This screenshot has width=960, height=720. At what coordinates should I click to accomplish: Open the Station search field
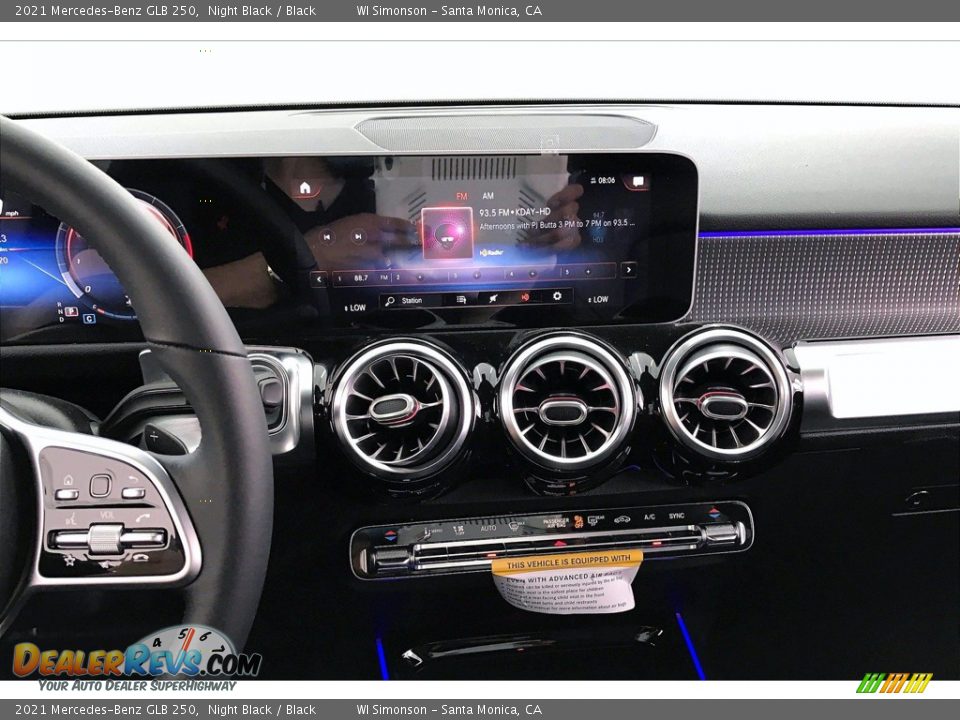(x=409, y=301)
